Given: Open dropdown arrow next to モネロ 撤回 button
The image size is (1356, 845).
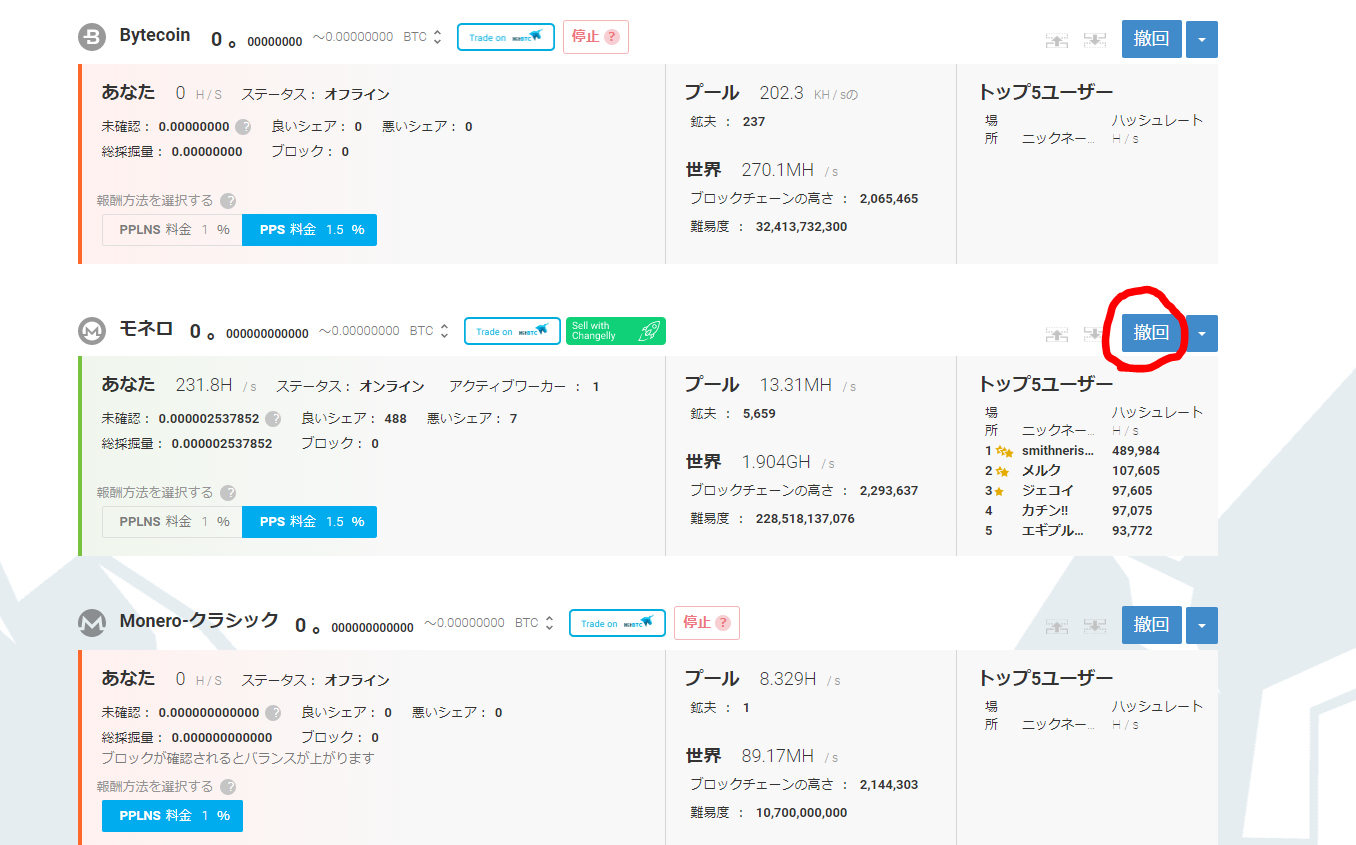Looking at the screenshot, I should pyautogui.click(x=1202, y=333).
